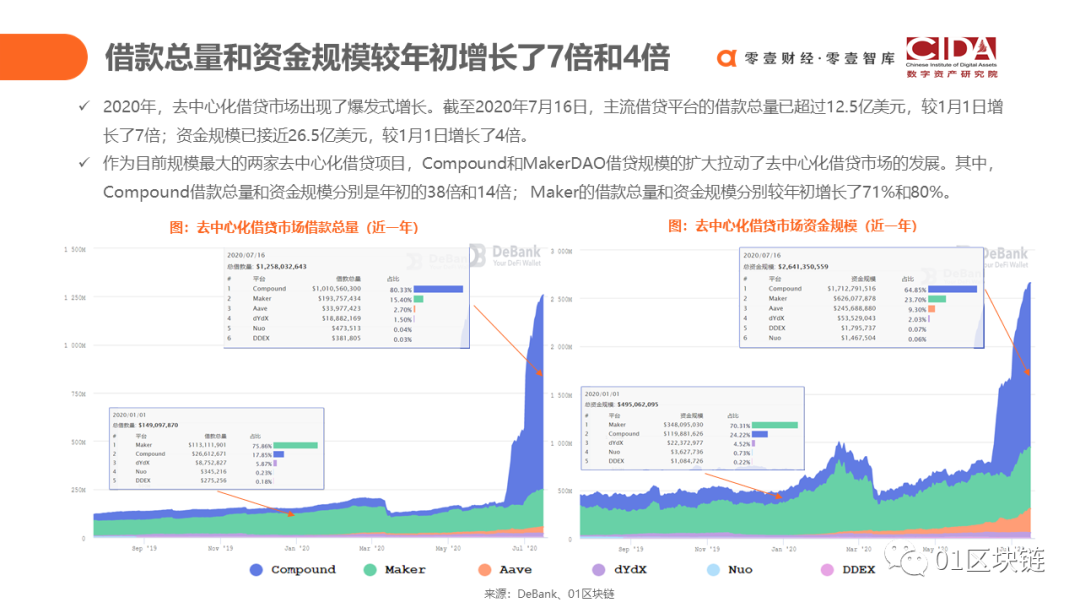Toggle the Aave series via legend label
1080x608 pixels.
(515, 570)
